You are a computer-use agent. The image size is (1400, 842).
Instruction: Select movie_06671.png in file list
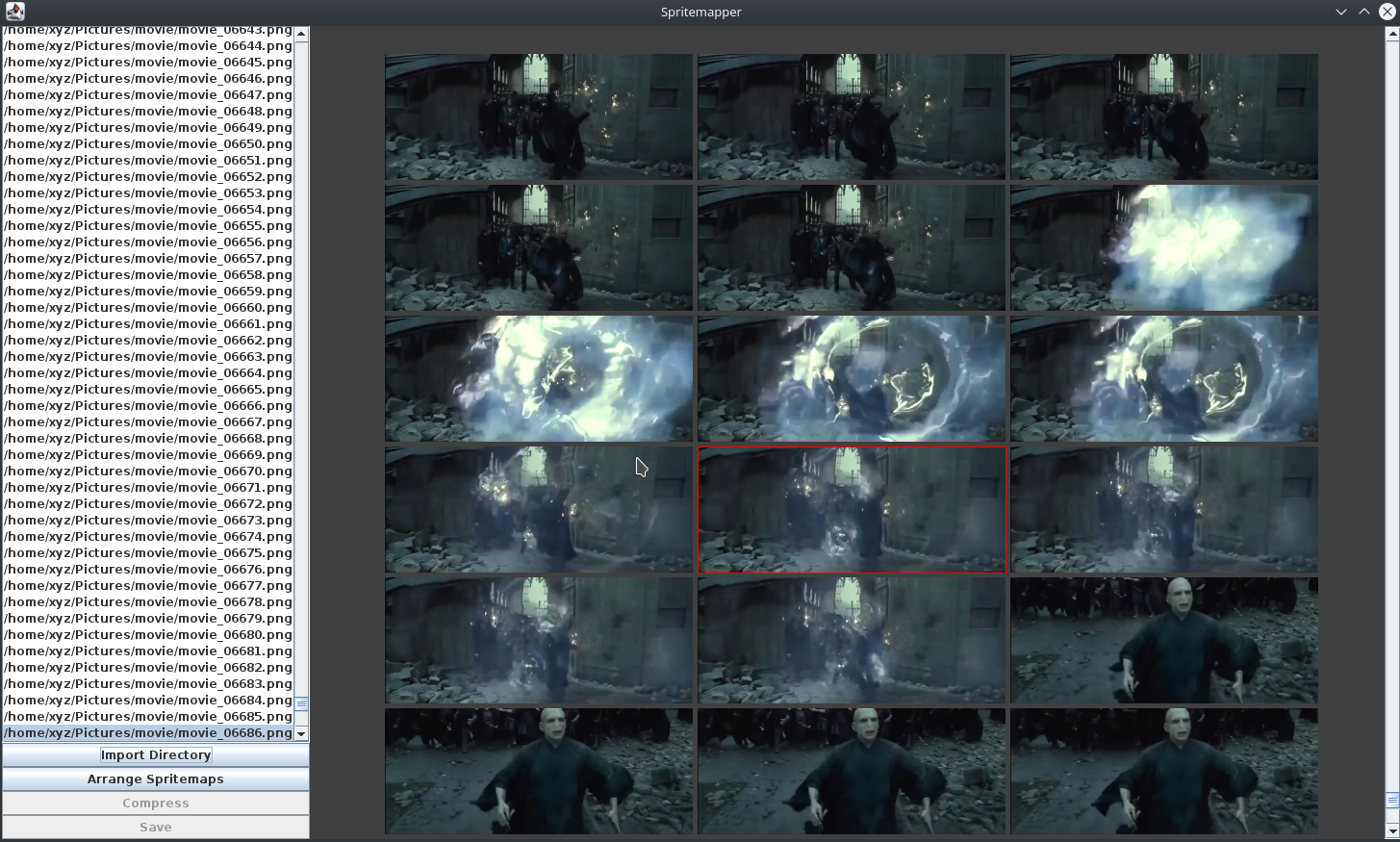point(148,487)
